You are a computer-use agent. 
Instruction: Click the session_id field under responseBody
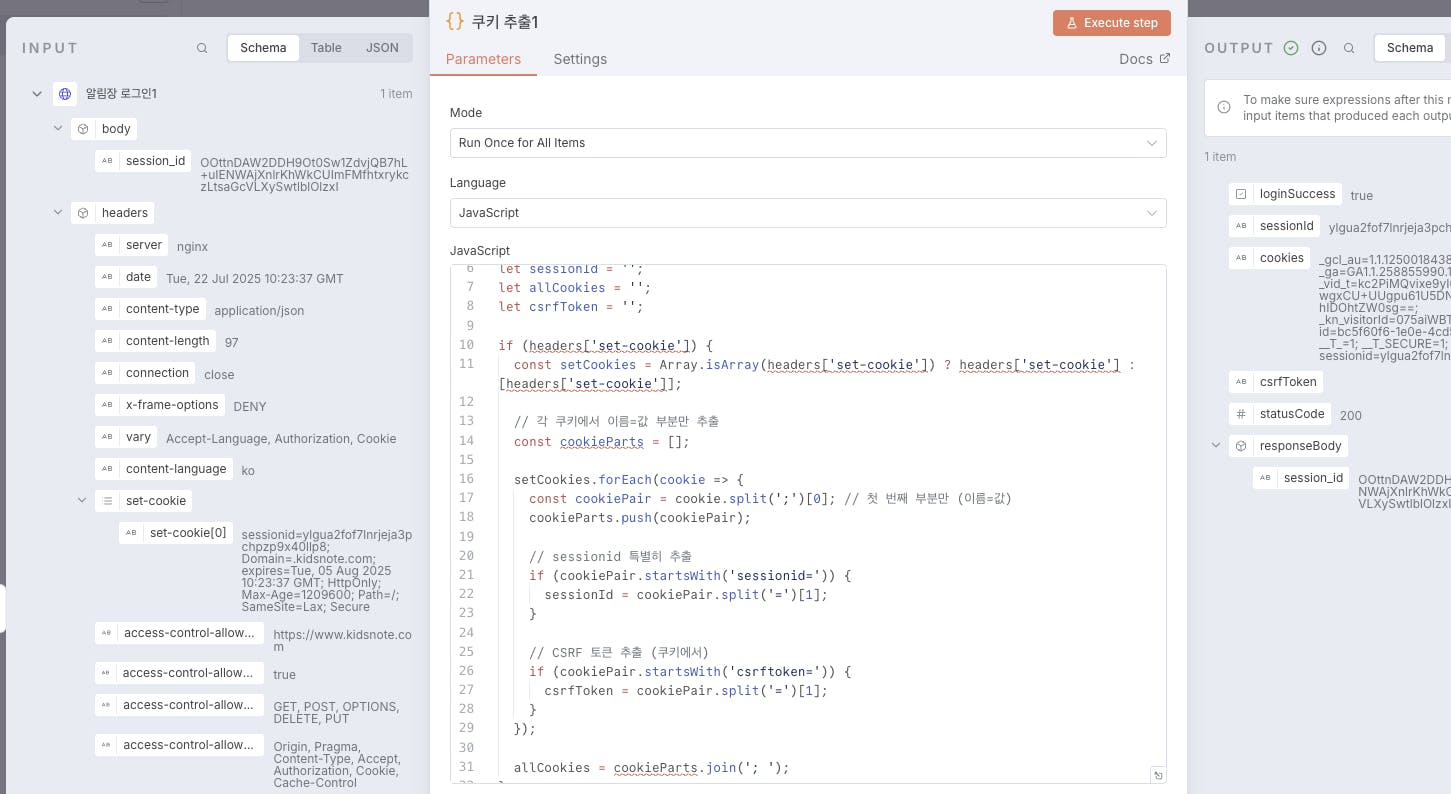pos(1301,478)
